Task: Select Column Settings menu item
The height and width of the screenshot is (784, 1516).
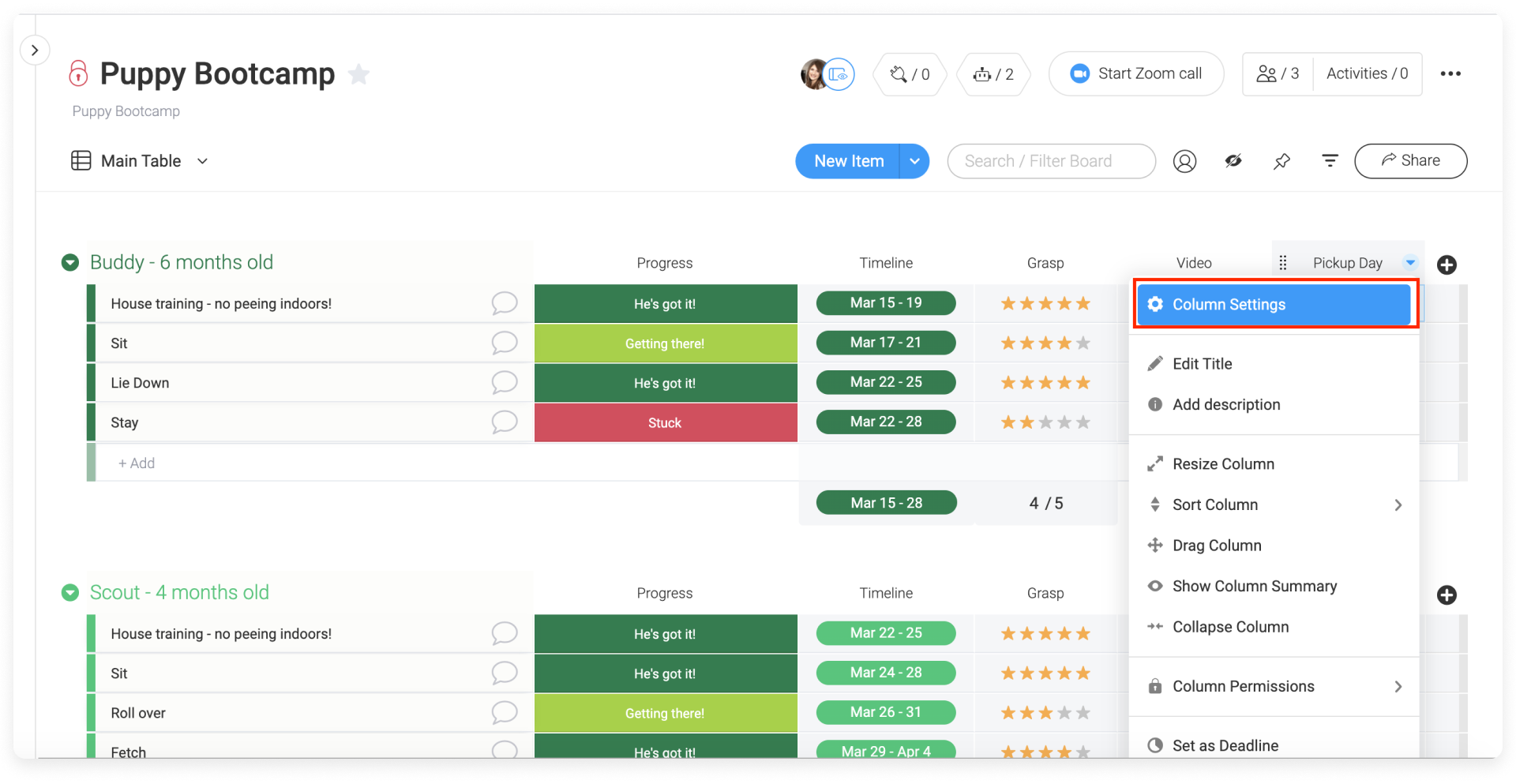Action: (x=1274, y=305)
